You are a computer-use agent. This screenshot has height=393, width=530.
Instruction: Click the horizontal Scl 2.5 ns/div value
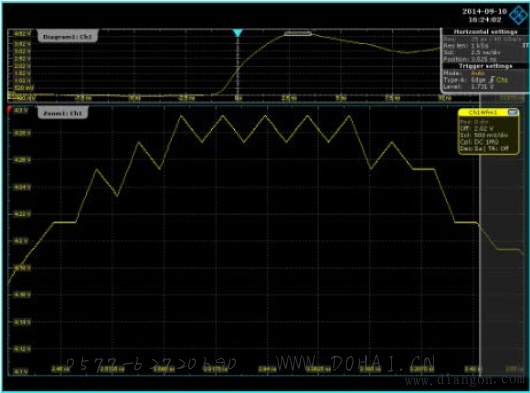[486, 52]
